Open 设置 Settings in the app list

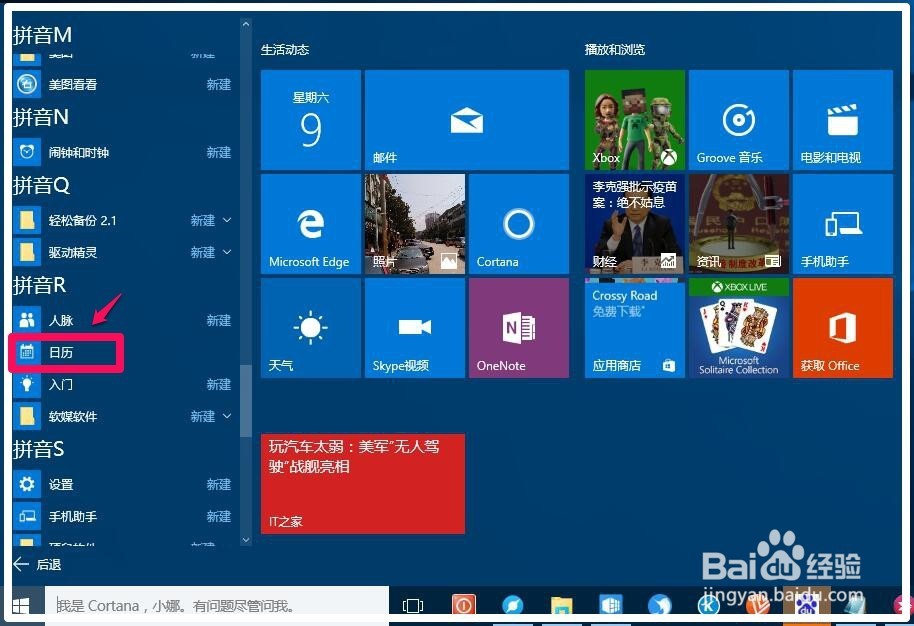click(122, 484)
